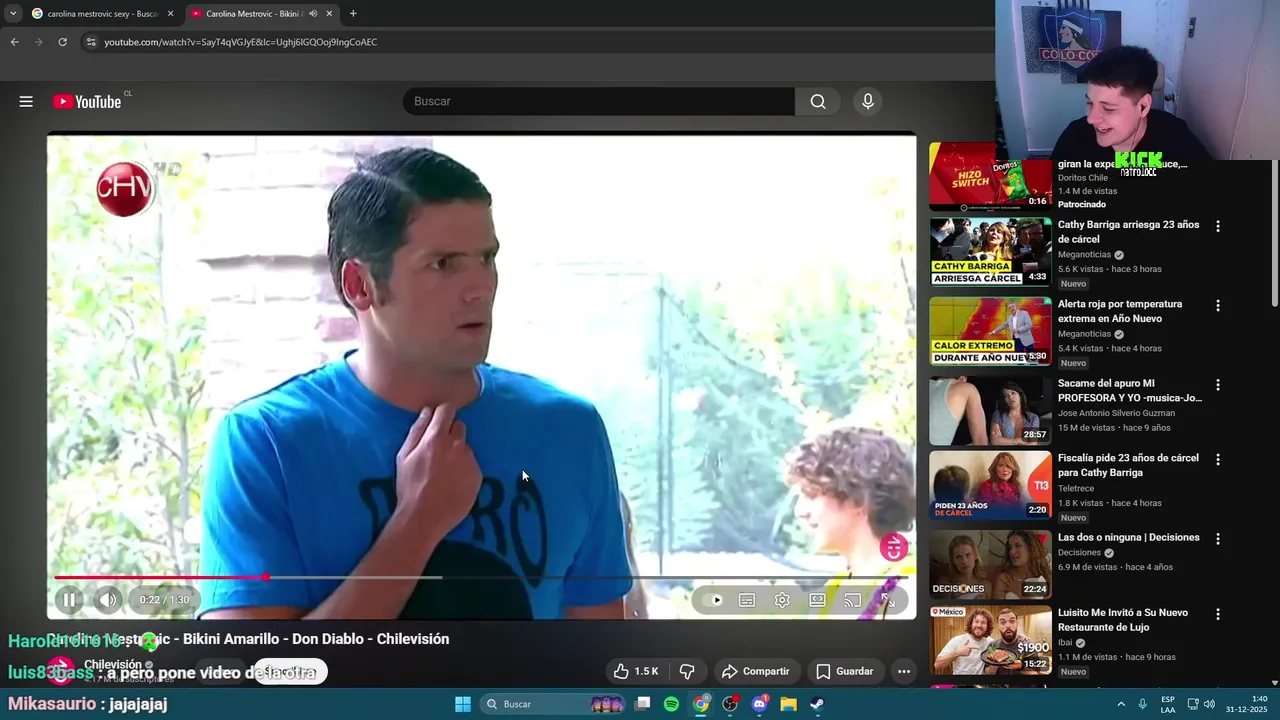View site information icon in address bar

[91, 42]
